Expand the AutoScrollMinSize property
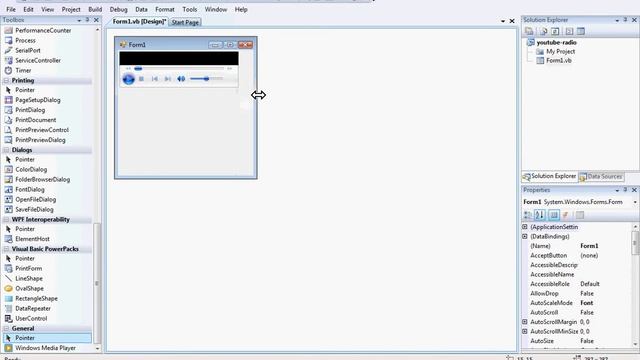The height and width of the screenshot is (360, 640). point(525,331)
